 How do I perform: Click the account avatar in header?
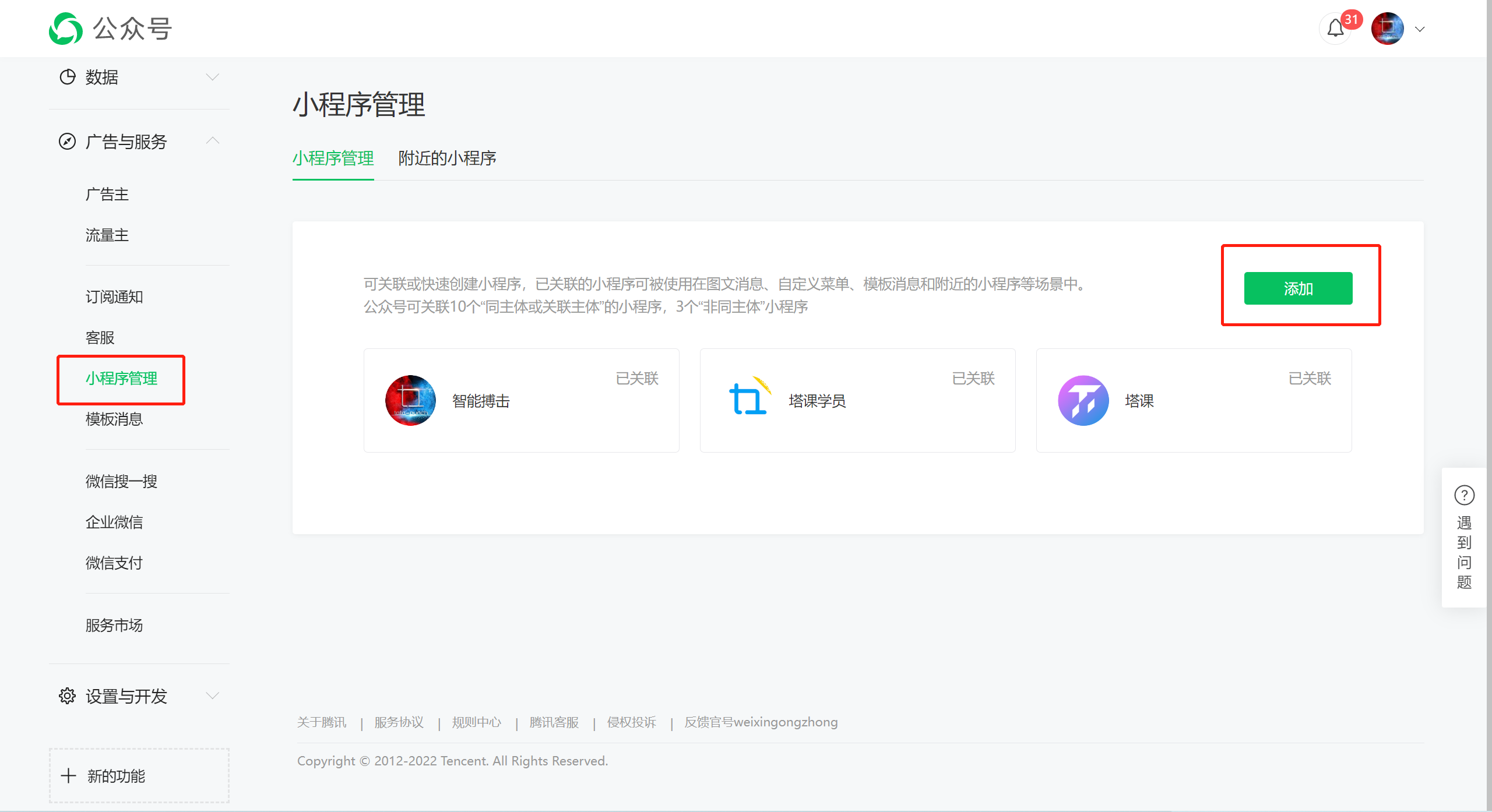[1387, 29]
